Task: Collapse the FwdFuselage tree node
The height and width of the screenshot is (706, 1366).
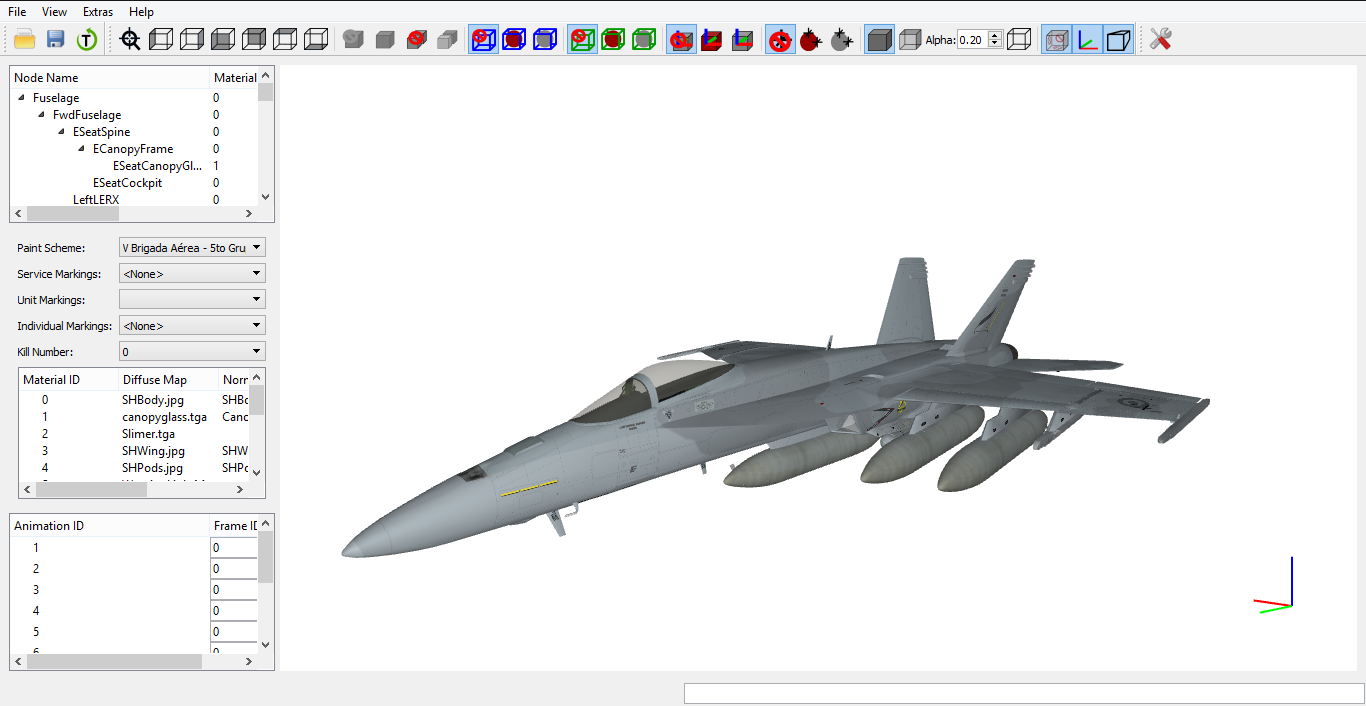Action: [43, 115]
